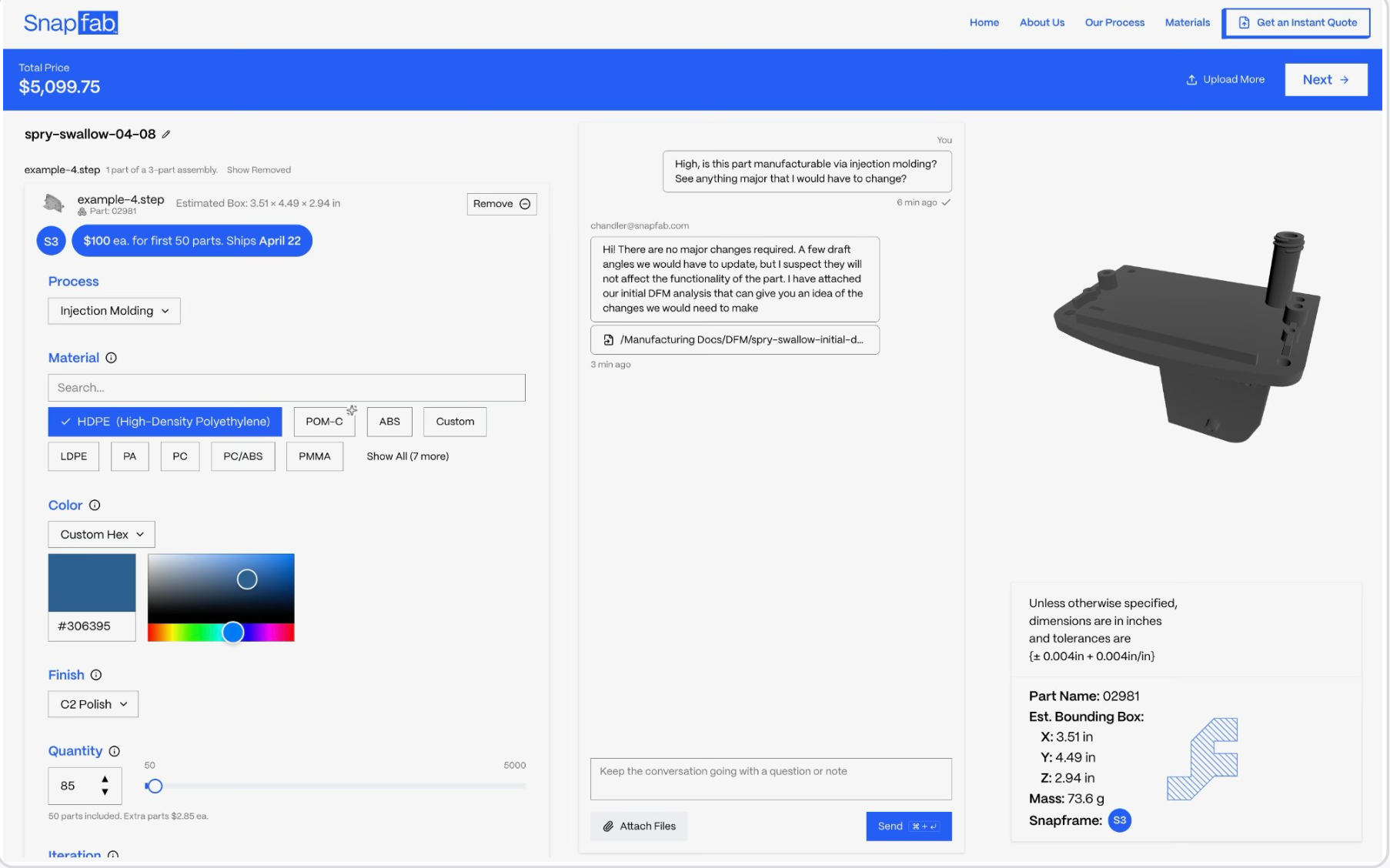Click the cross-section profile drawing
Screen dimensions: 1390x868
[x=1202, y=759]
